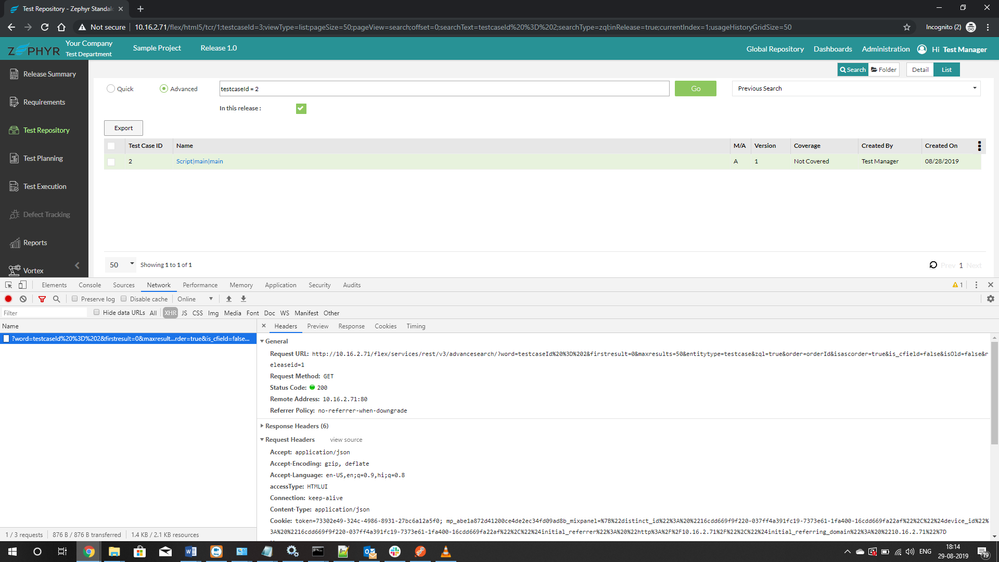Click the grid refresh icon near pagination
999x562 pixels.
point(933,265)
